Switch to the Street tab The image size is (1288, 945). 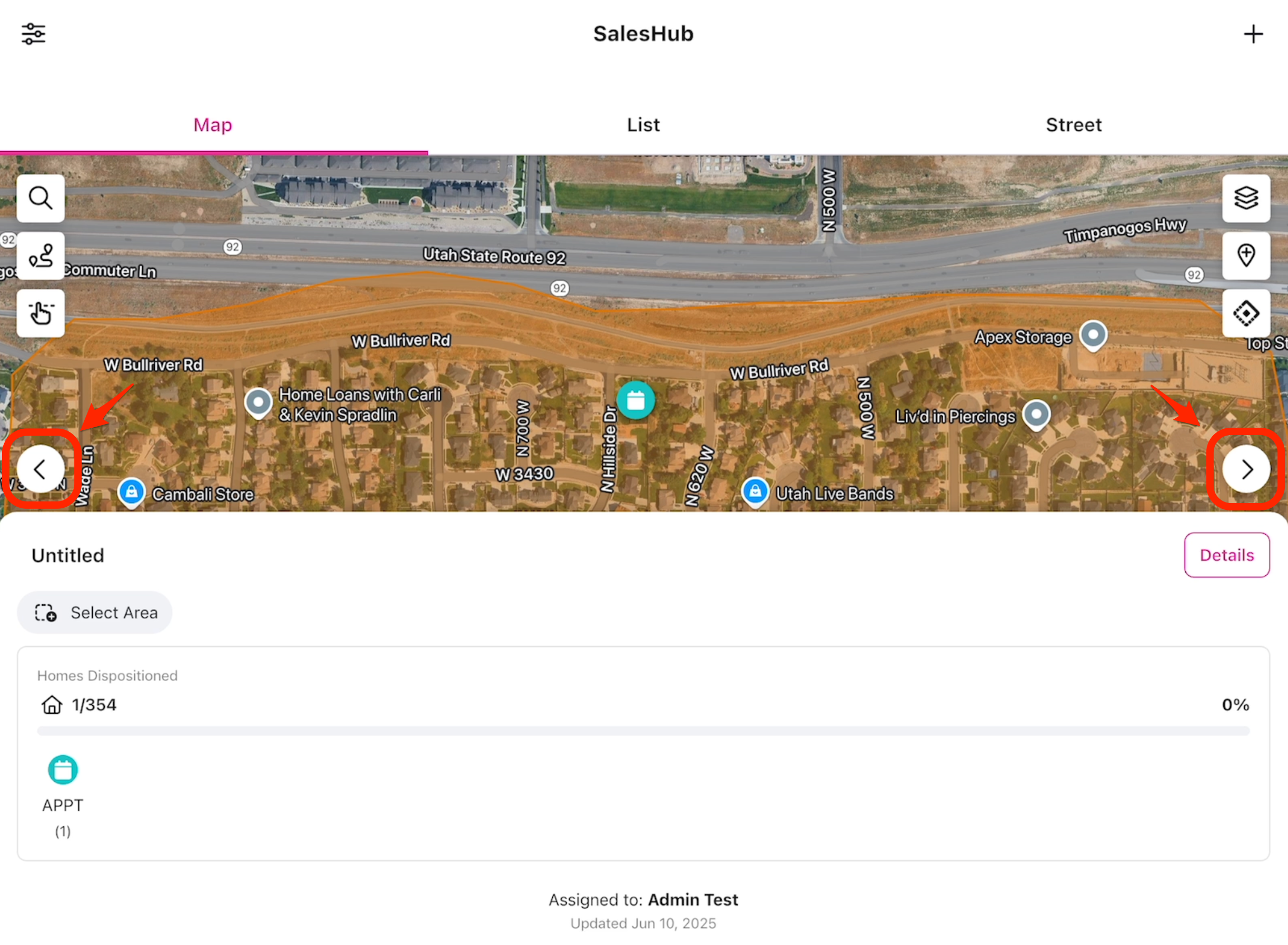[1073, 125]
